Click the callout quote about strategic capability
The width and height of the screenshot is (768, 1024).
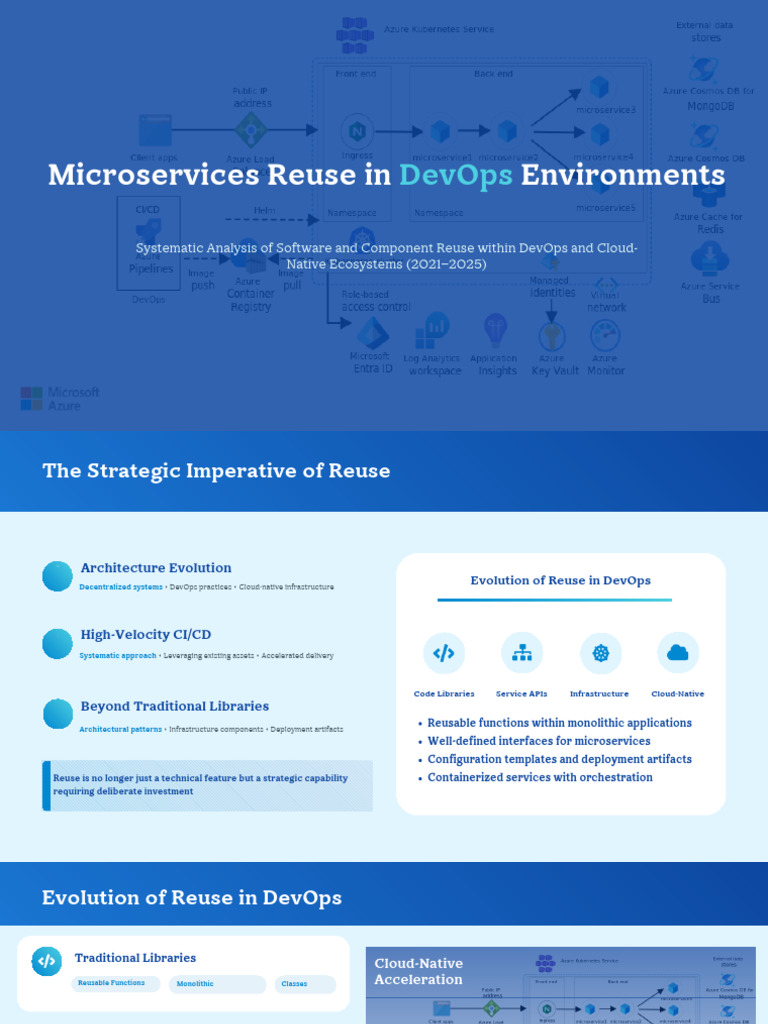208,786
